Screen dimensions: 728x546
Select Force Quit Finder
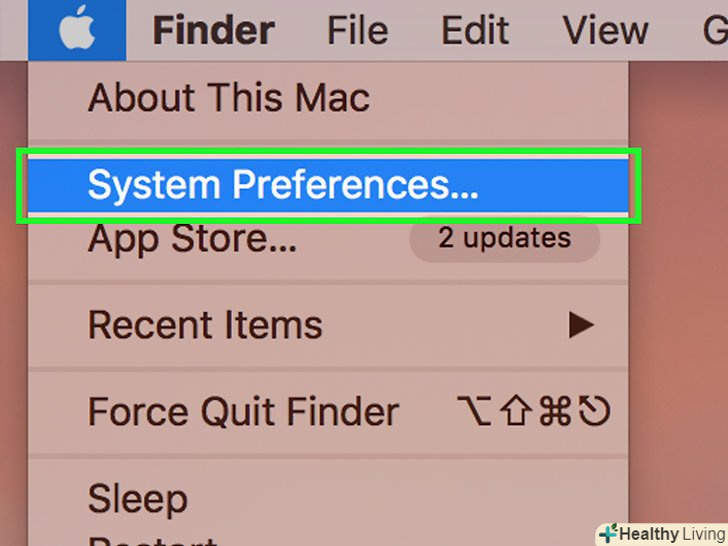243,412
